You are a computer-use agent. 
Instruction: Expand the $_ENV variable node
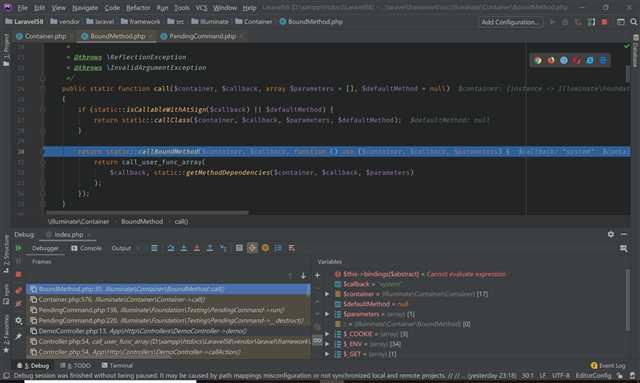[327, 344]
